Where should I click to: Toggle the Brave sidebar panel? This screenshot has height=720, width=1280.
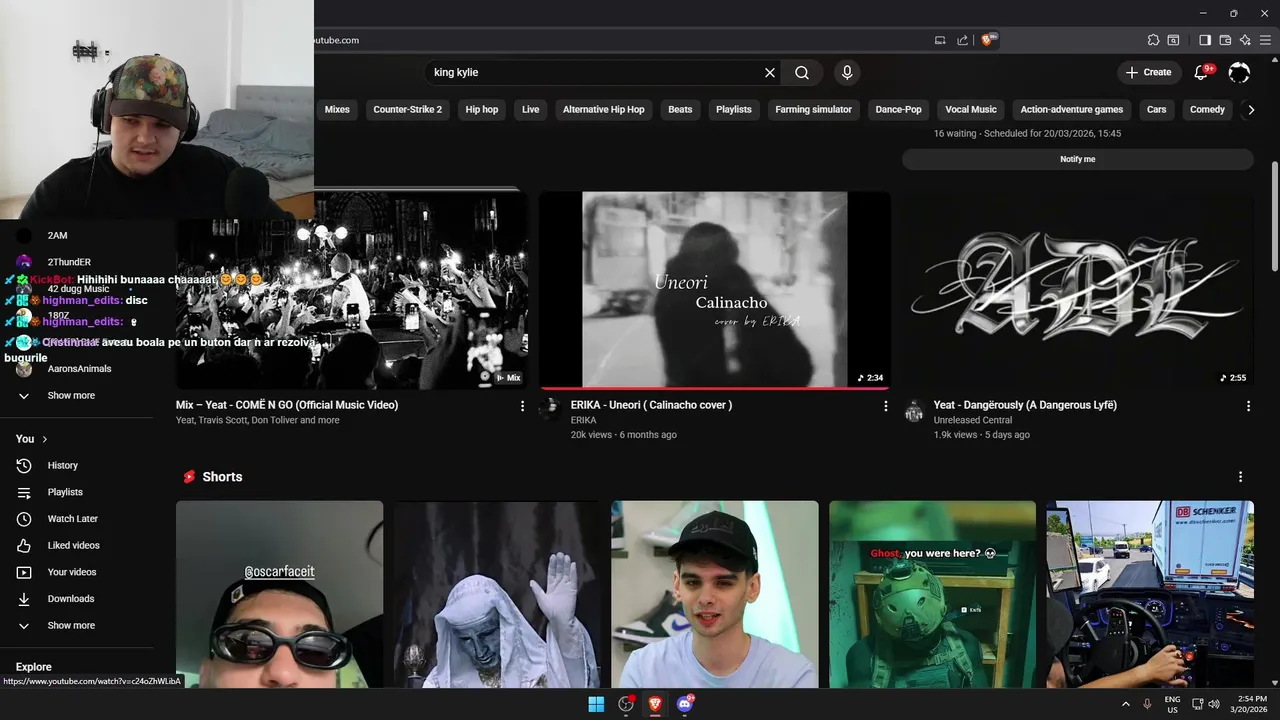[x=1205, y=40]
